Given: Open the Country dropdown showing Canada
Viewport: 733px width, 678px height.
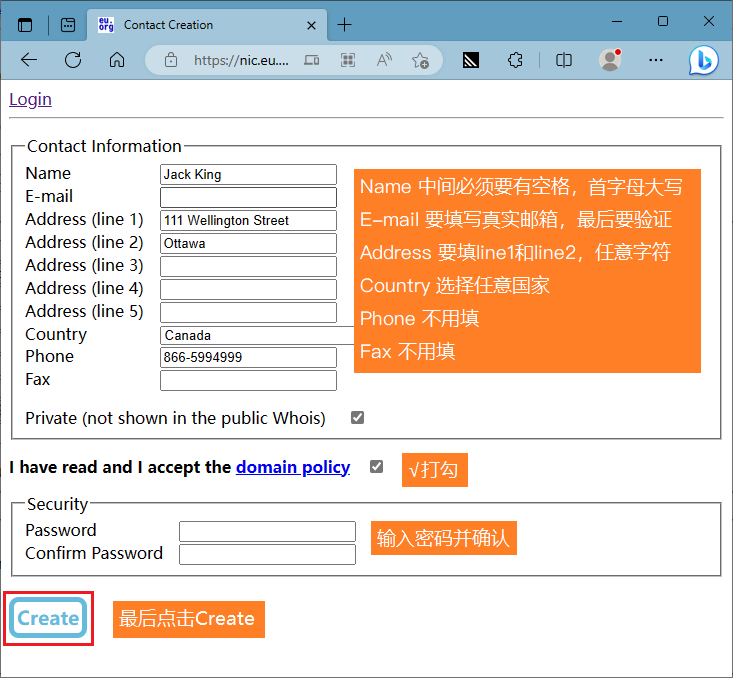Looking at the screenshot, I should coord(256,335).
